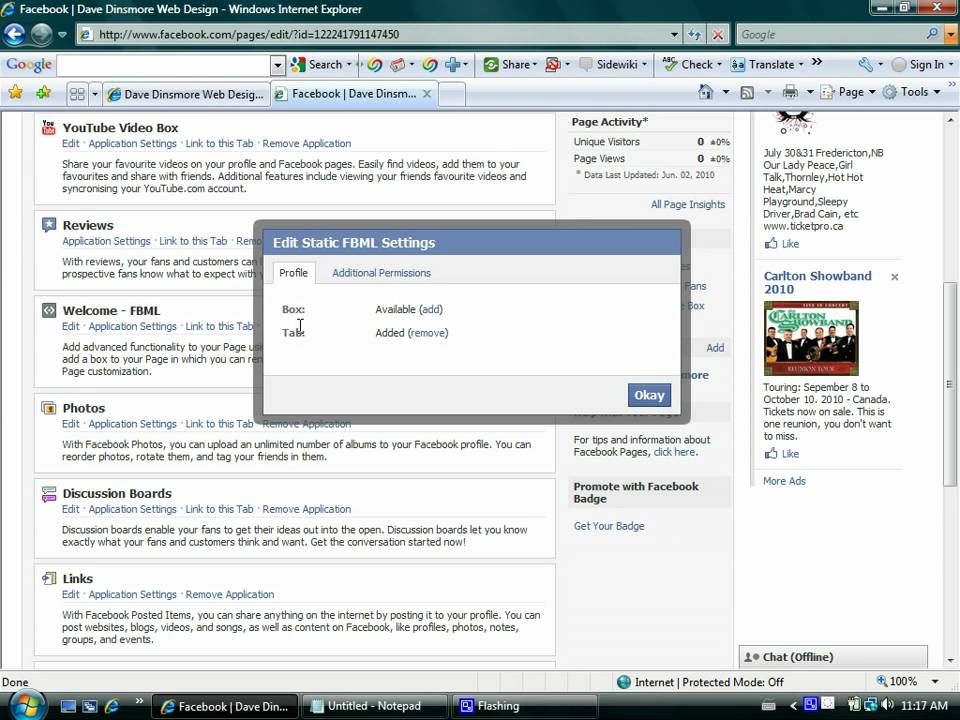Screen dimensions: 960x720
Task: Open the zoom level 100% dropdown arrow
Action: click(x=935, y=681)
